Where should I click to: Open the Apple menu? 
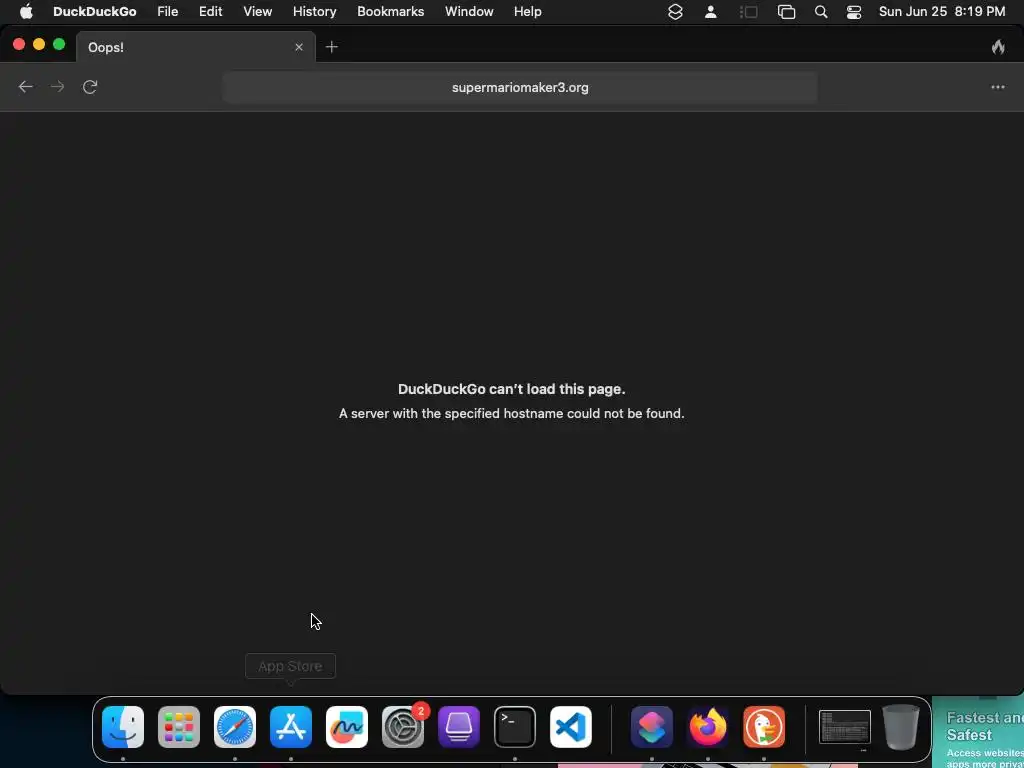[x=26, y=12]
